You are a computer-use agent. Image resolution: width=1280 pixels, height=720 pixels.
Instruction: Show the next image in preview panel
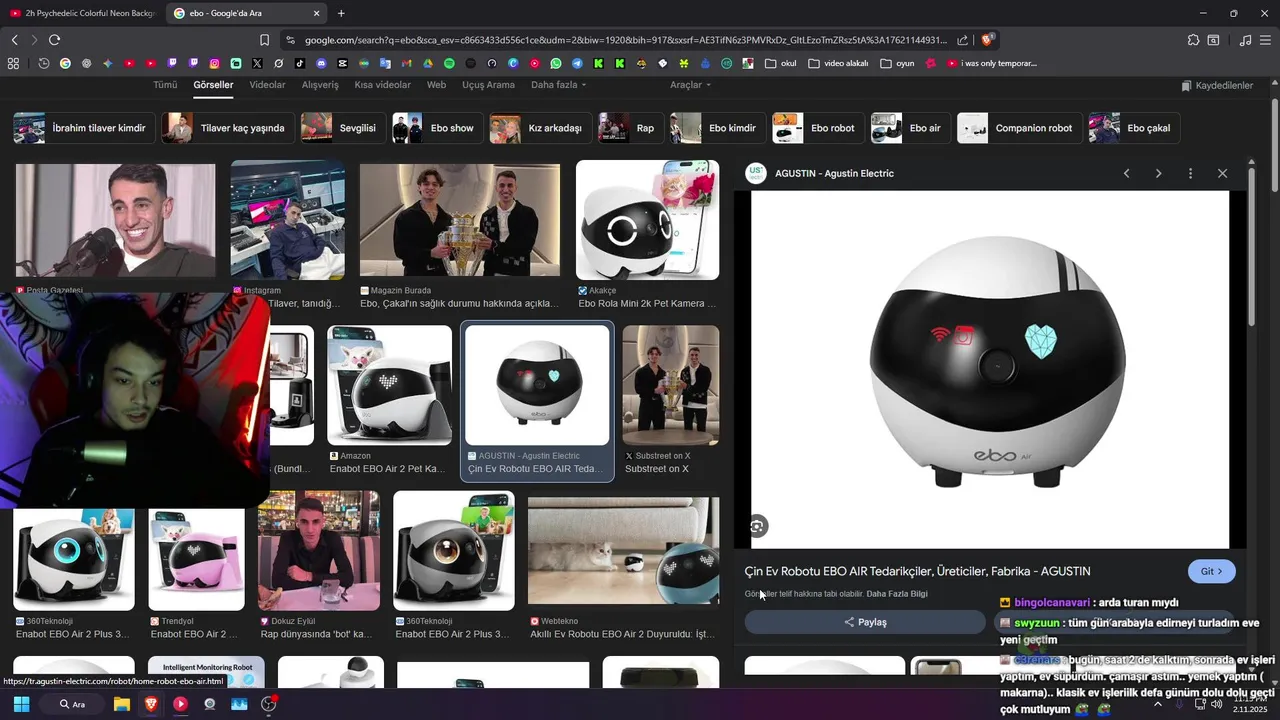(1158, 173)
